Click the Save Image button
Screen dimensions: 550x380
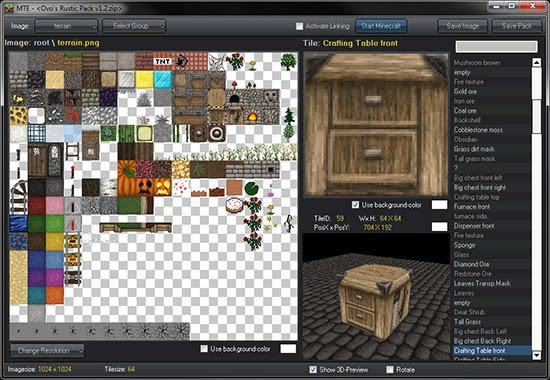[463, 26]
